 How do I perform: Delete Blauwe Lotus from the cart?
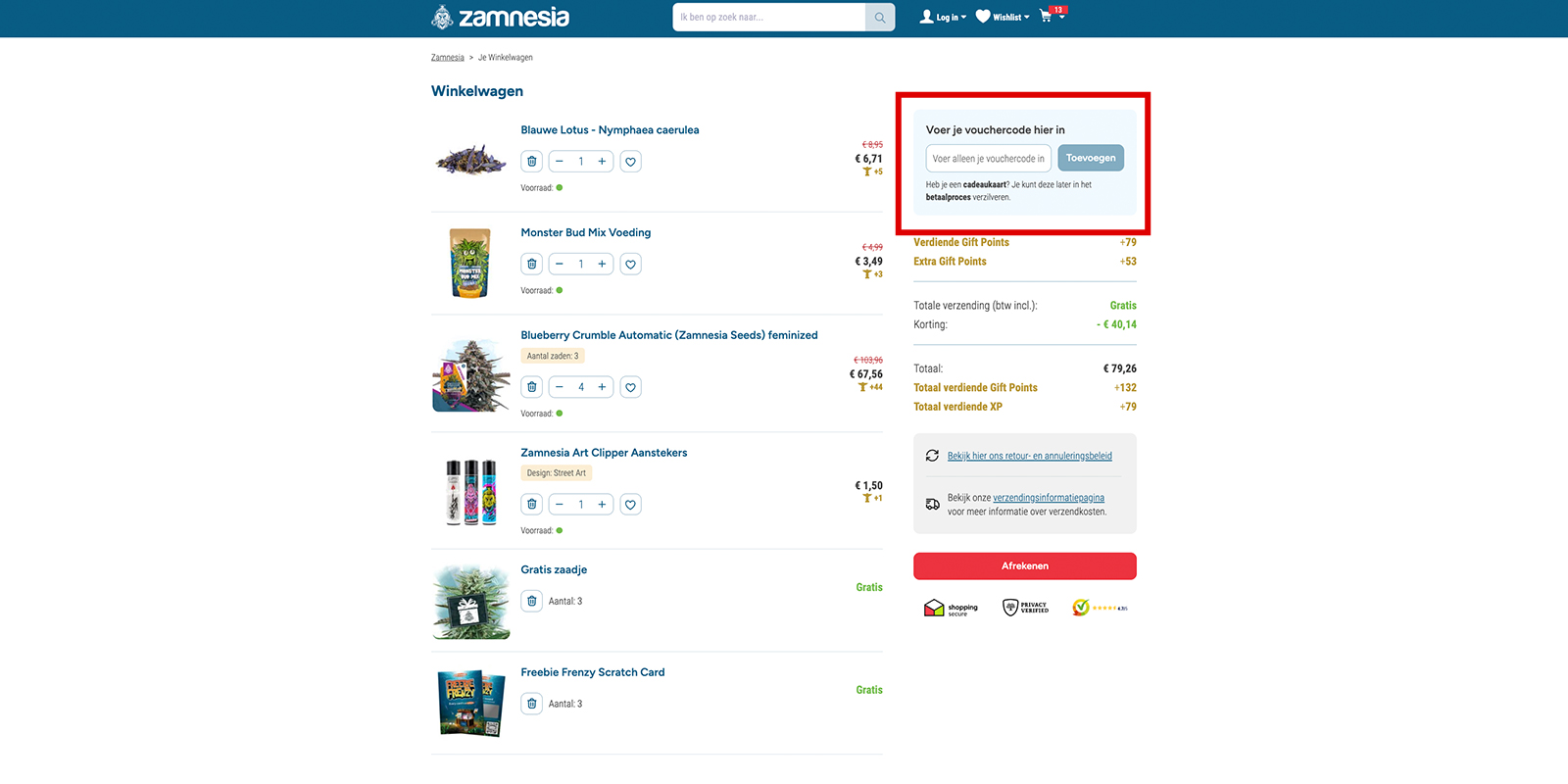(x=532, y=162)
